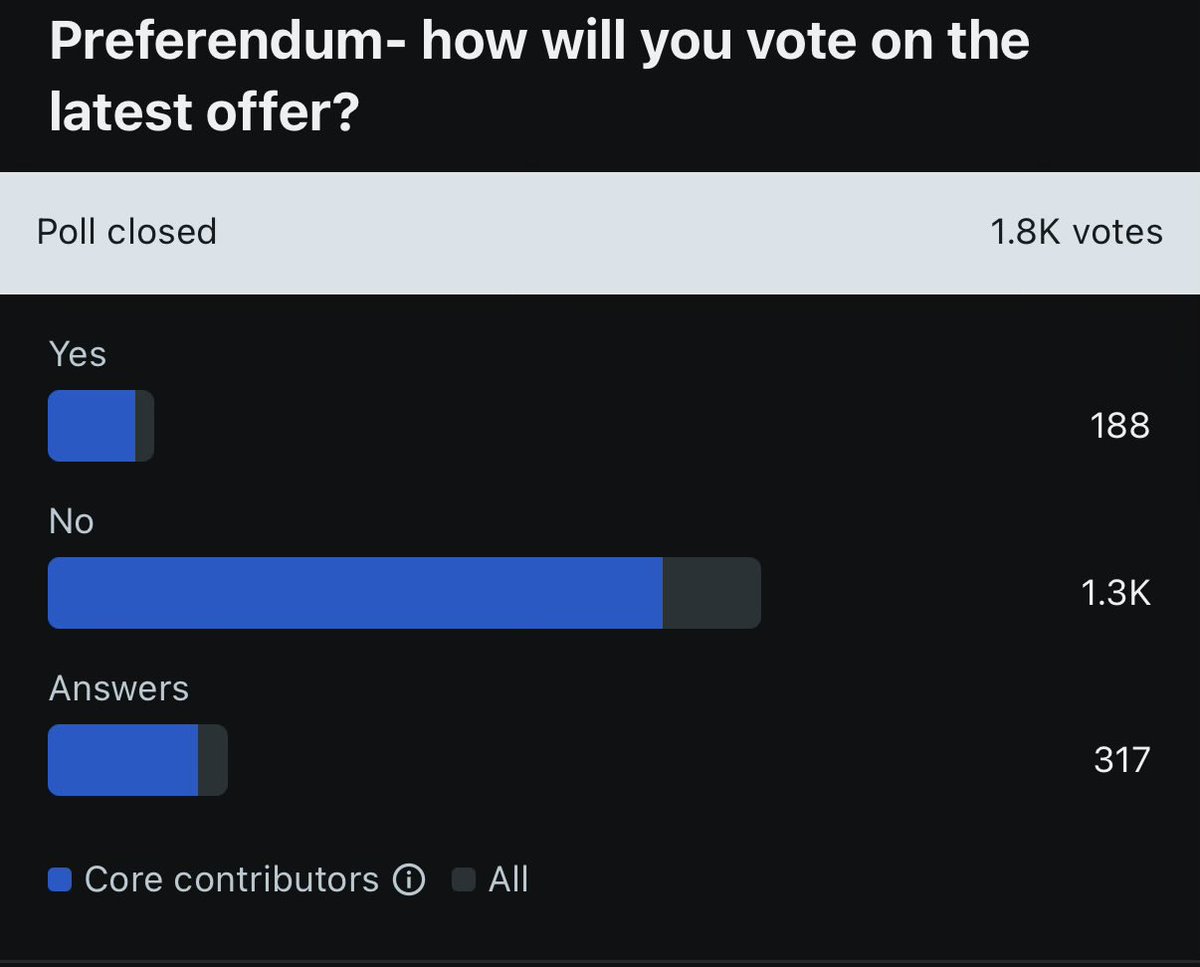Select the Yes option label

tap(77, 354)
